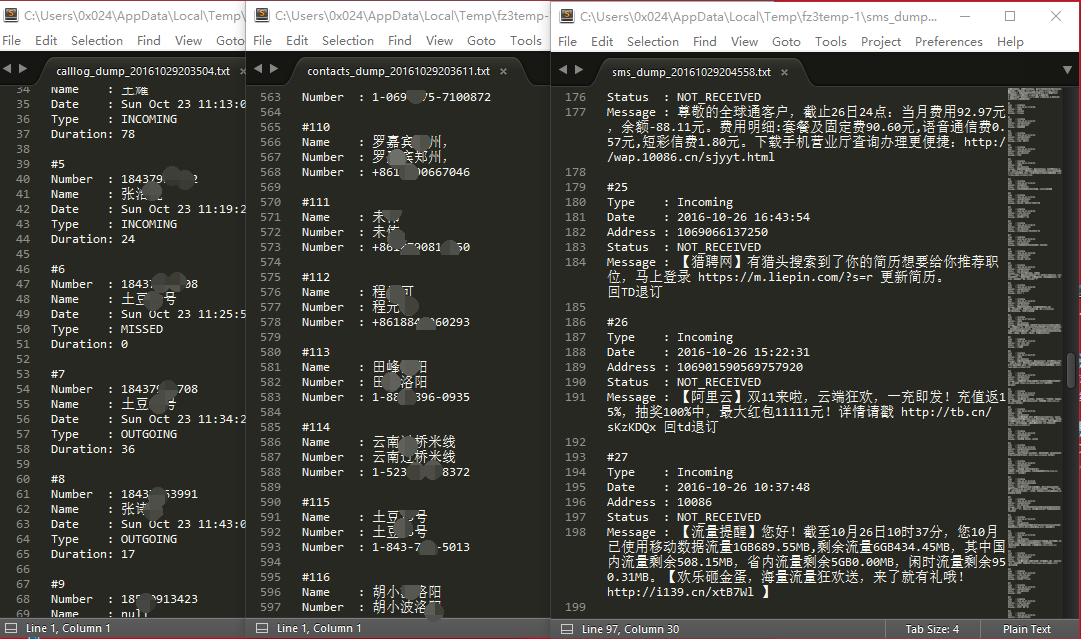Toggle side panel icon in calllog status bar

tap(10, 628)
